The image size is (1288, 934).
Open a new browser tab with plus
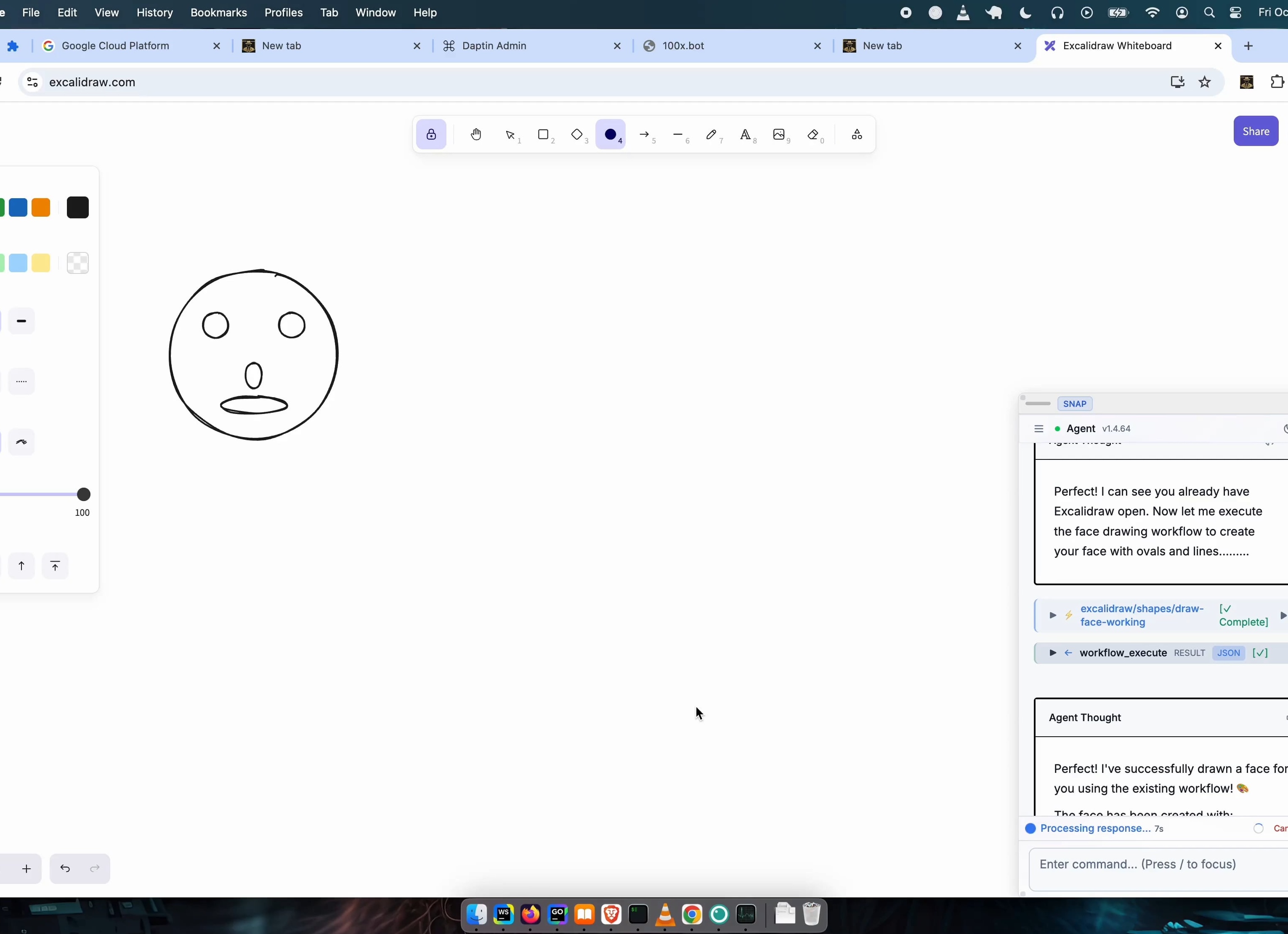[1248, 46]
